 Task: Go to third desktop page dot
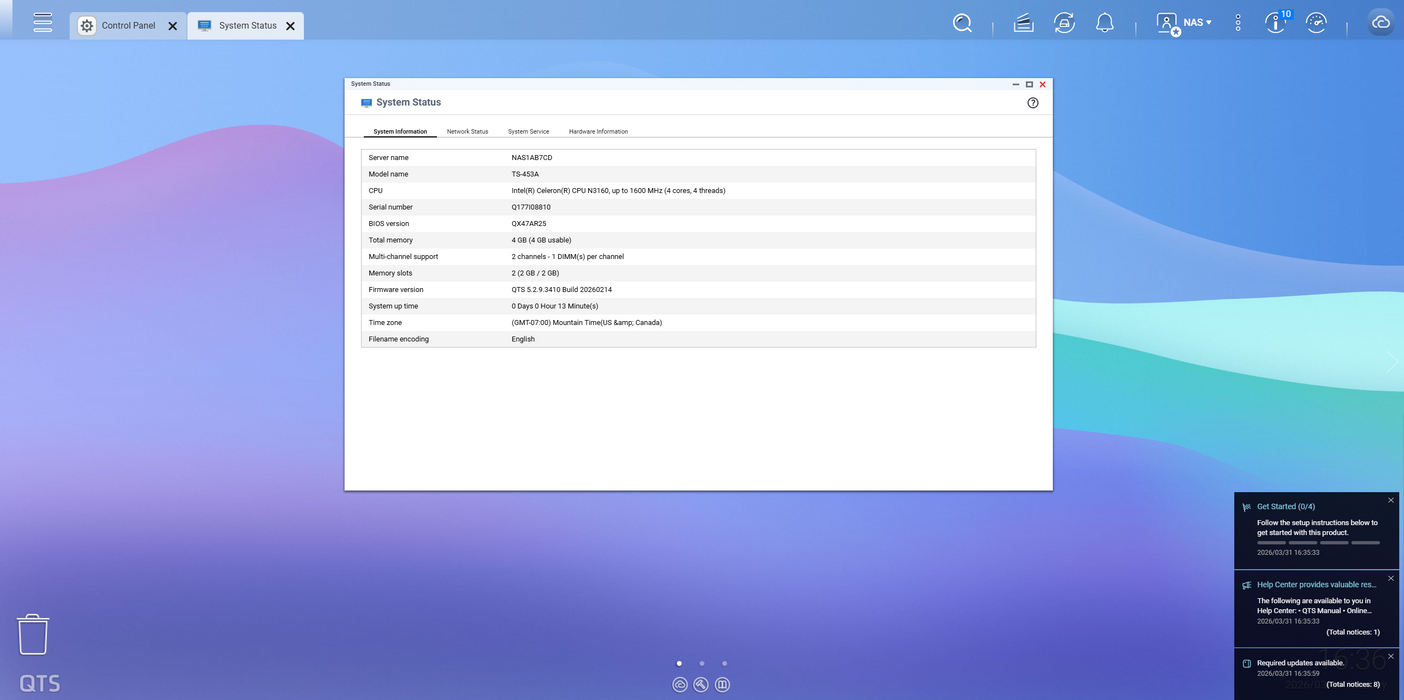(x=724, y=663)
